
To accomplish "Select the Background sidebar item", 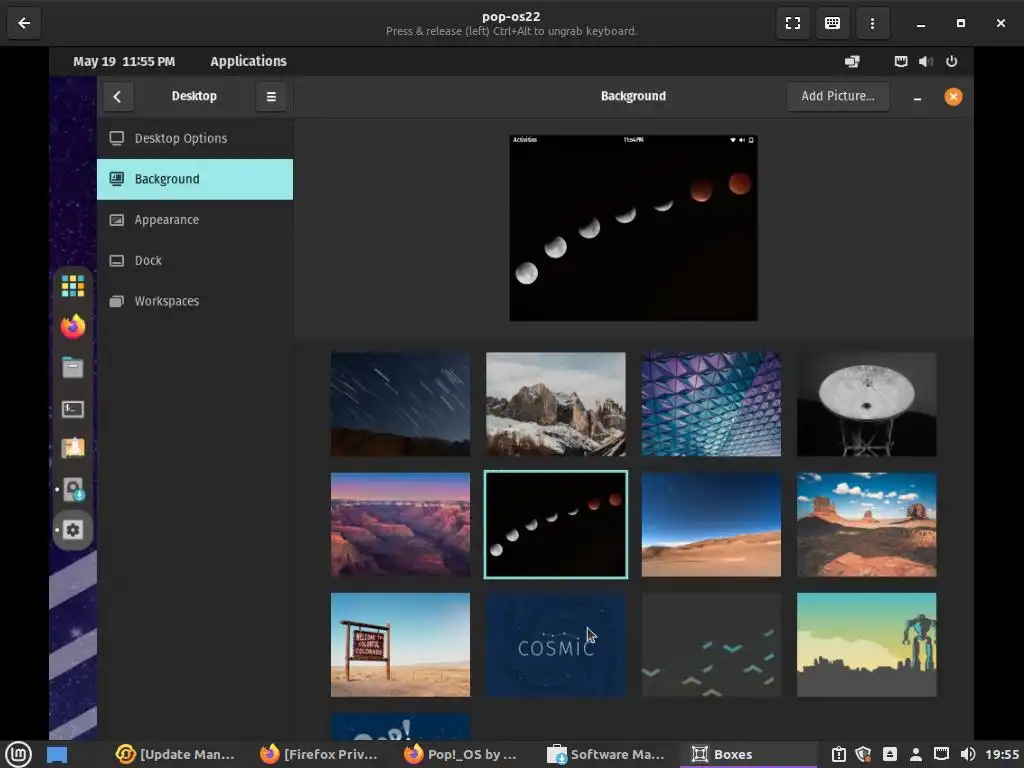I will coord(195,179).
